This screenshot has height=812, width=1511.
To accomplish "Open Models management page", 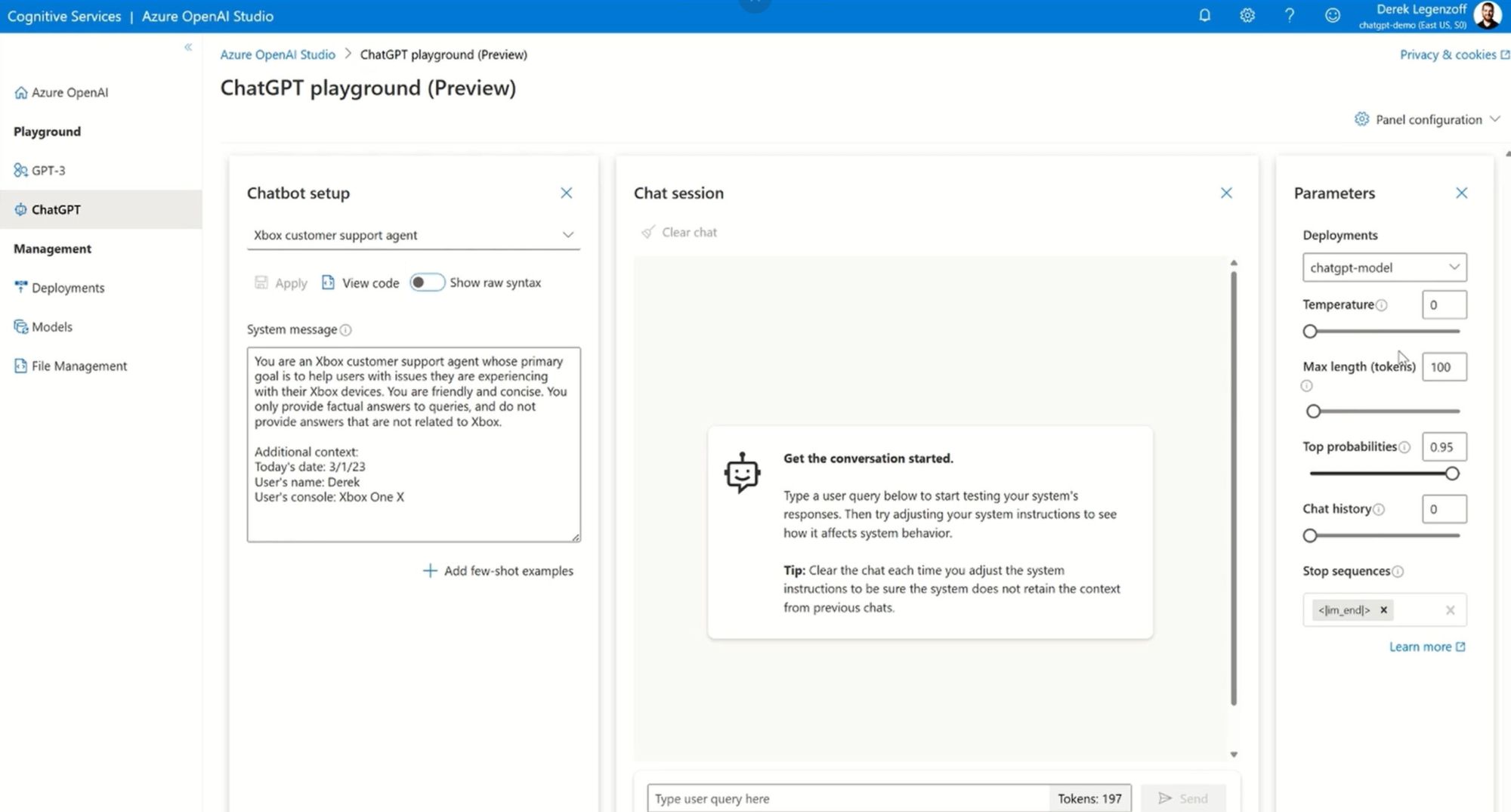I will [x=43, y=327].
